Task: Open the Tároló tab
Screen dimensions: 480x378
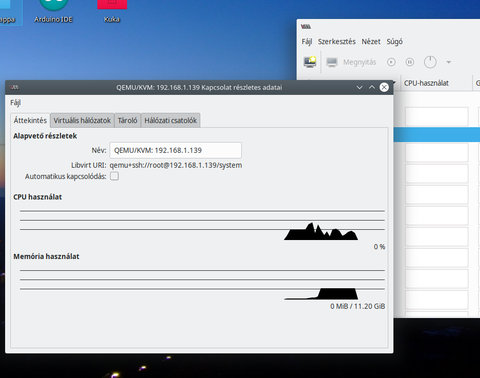Action: click(x=127, y=120)
